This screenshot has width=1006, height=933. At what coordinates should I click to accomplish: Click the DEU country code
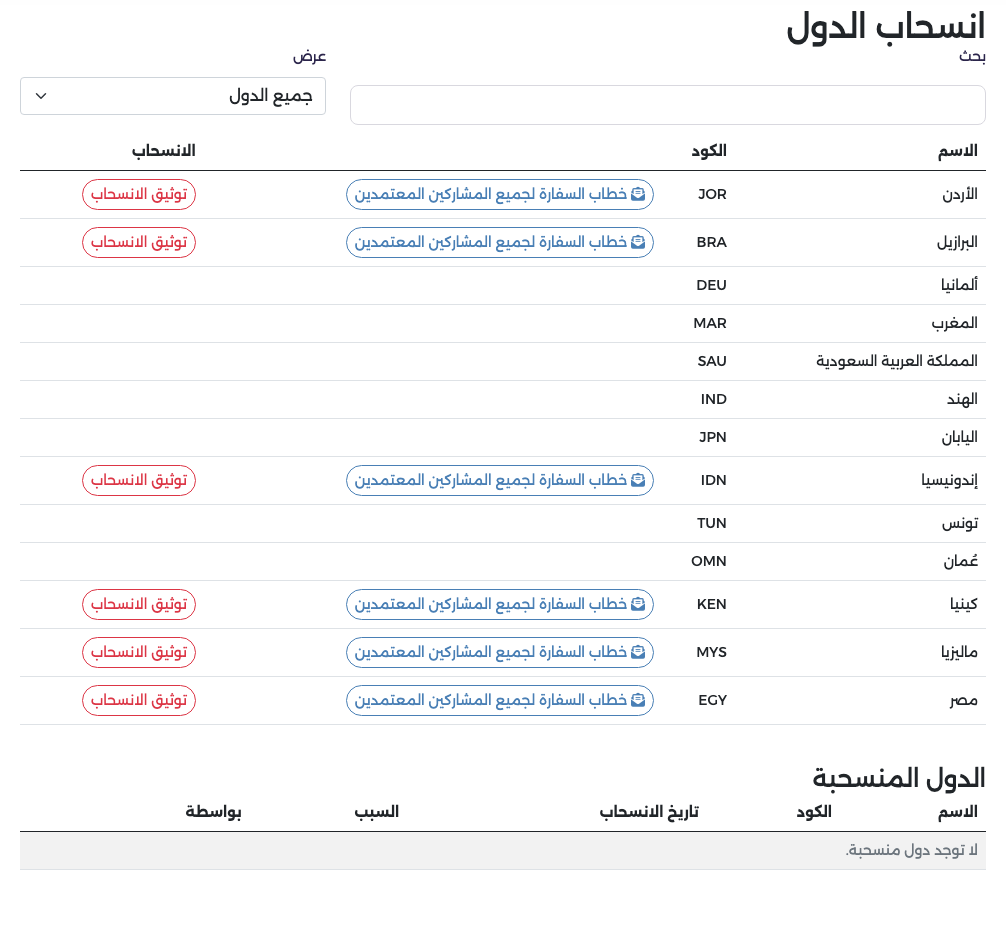click(x=712, y=285)
